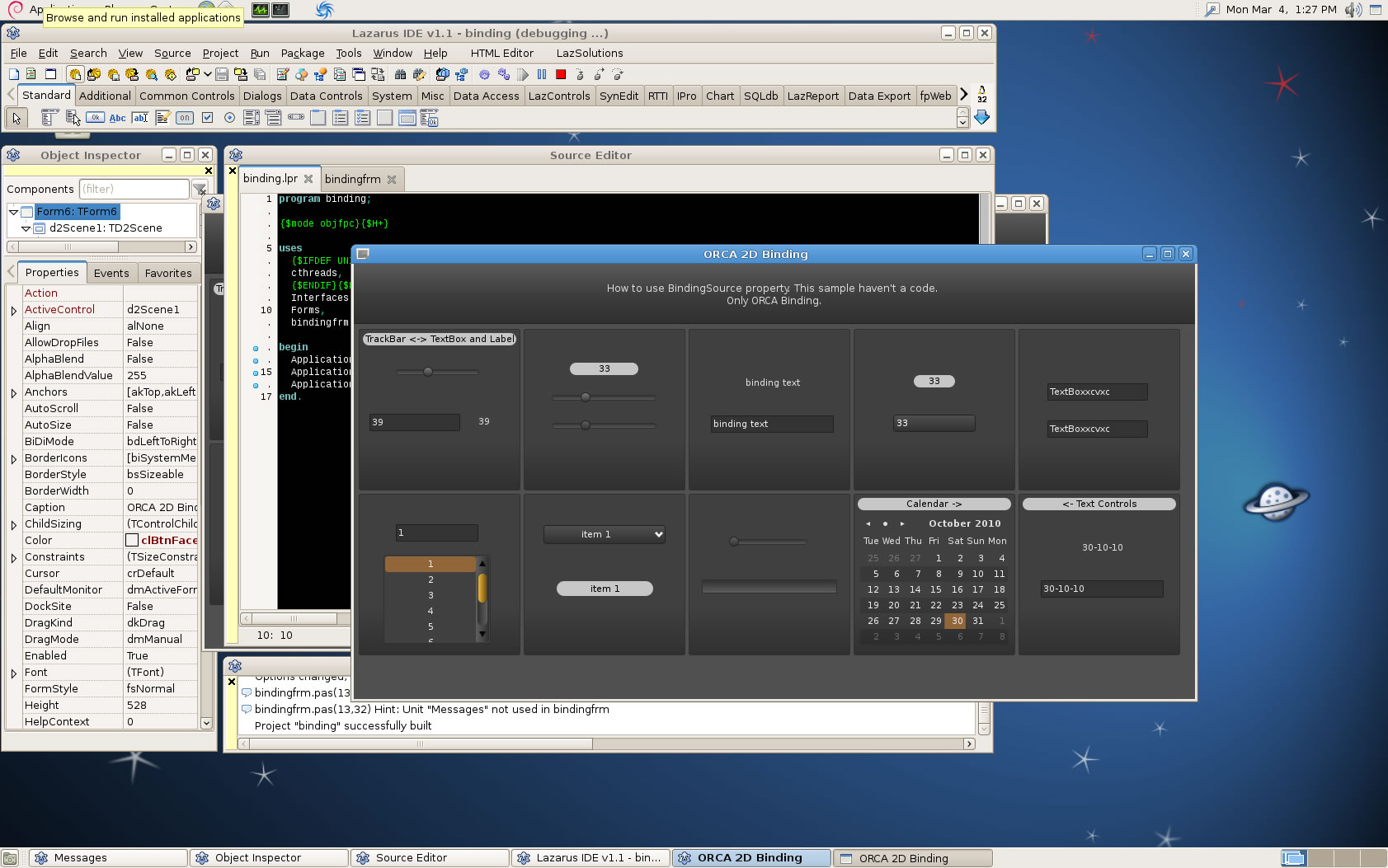Click the Pause debugging icon
The width and height of the screenshot is (1388, 868).
(542, 74)
